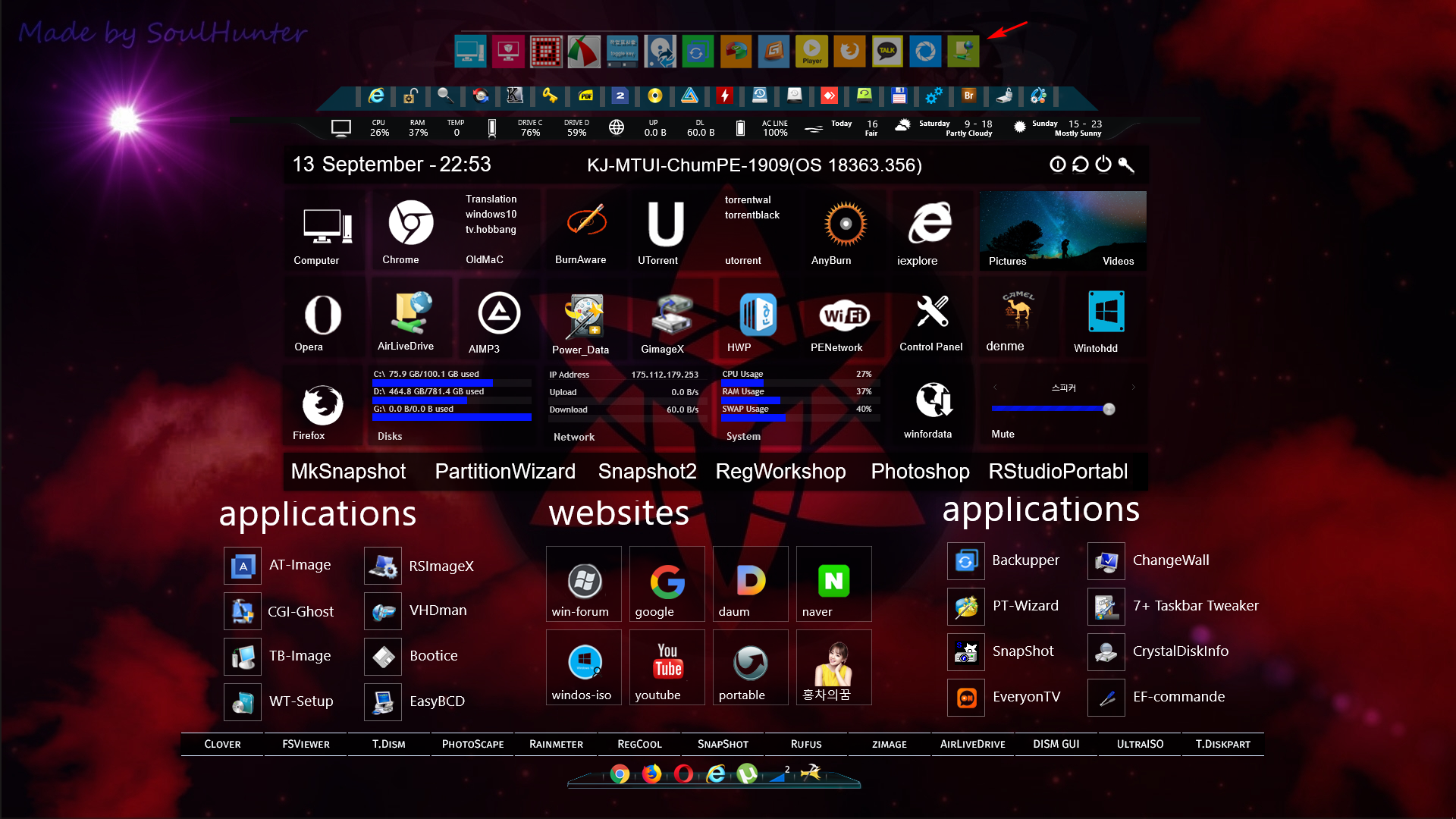
Task: Launch denme camel icon
Action: 1018,310
